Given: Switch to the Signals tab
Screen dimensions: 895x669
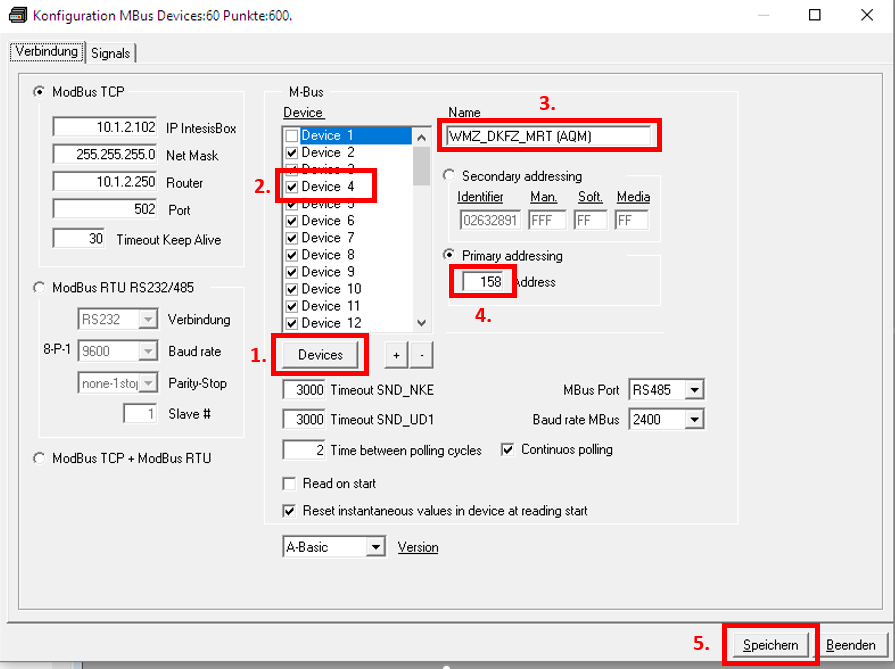Looking at the screenshot, I should (x=110, y=53).
